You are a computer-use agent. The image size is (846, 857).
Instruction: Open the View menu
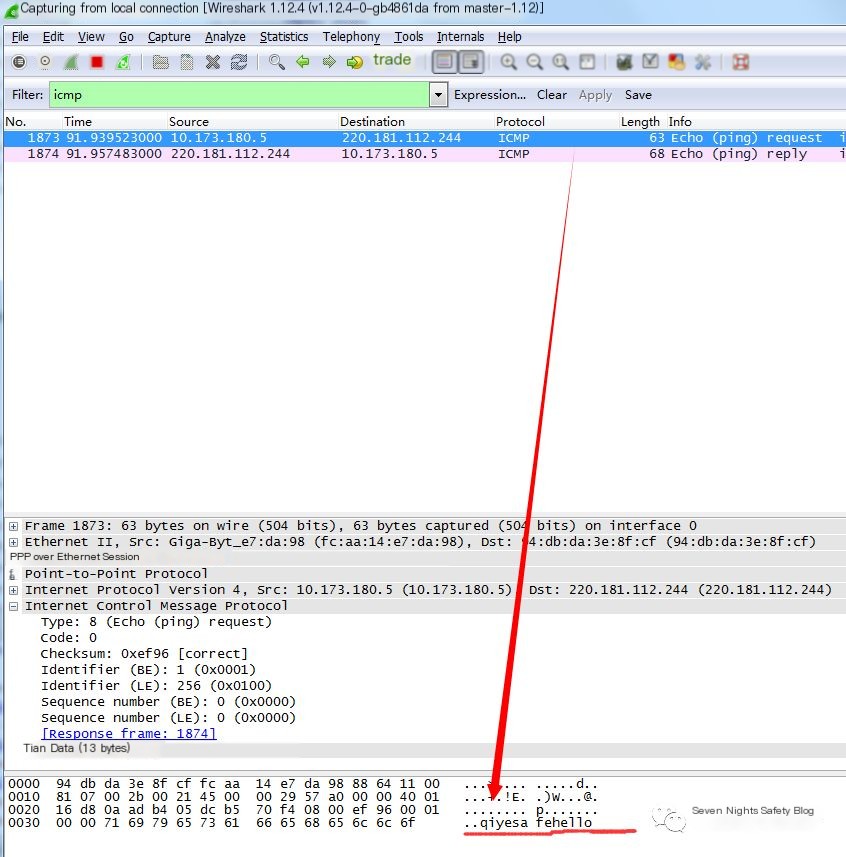(91, 37)
